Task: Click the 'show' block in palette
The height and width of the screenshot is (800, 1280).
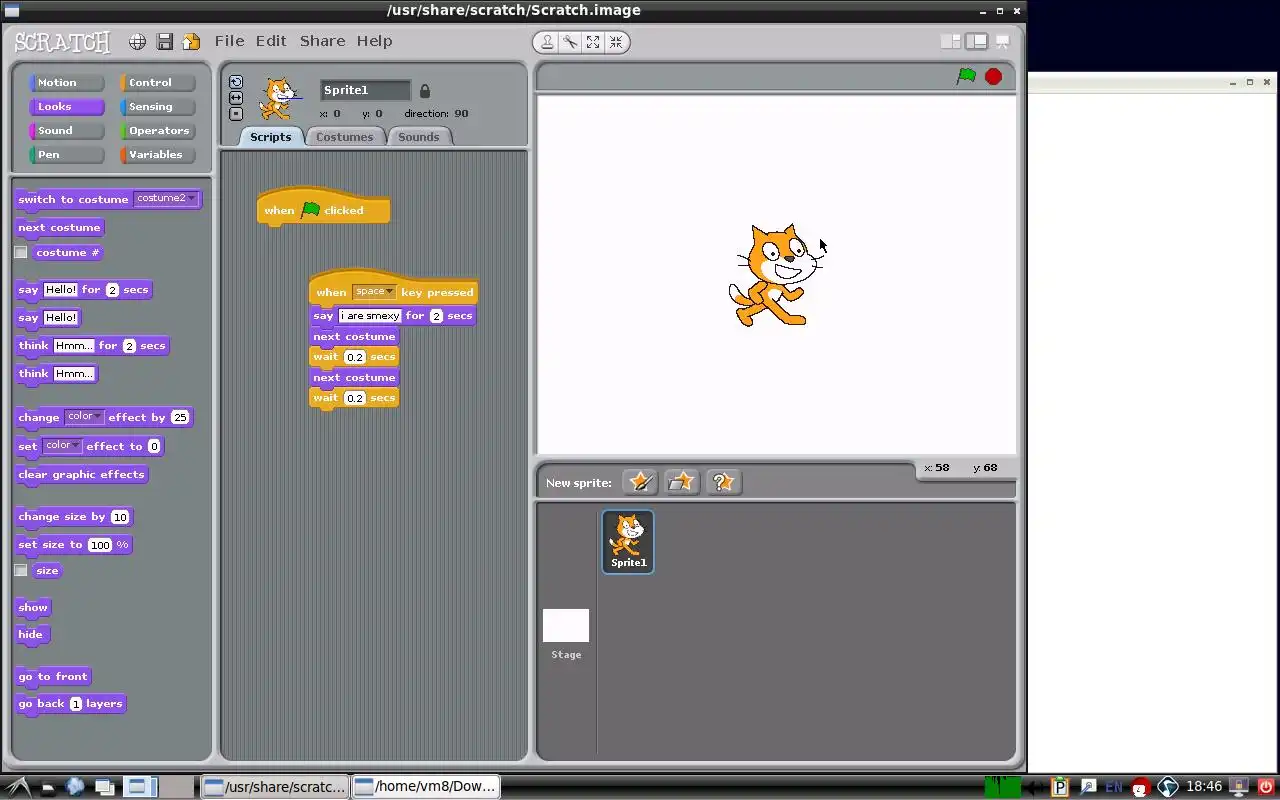Action: [x=33, y=608]
